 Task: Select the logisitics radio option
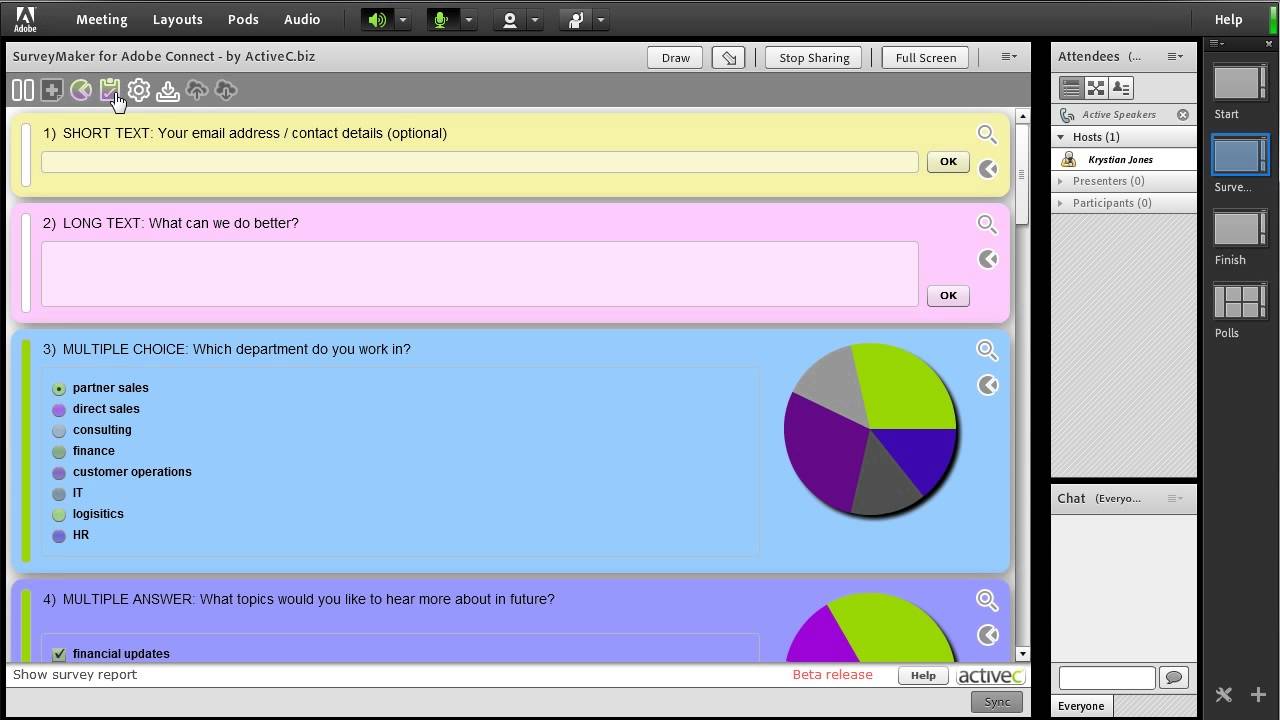[59, 514]
